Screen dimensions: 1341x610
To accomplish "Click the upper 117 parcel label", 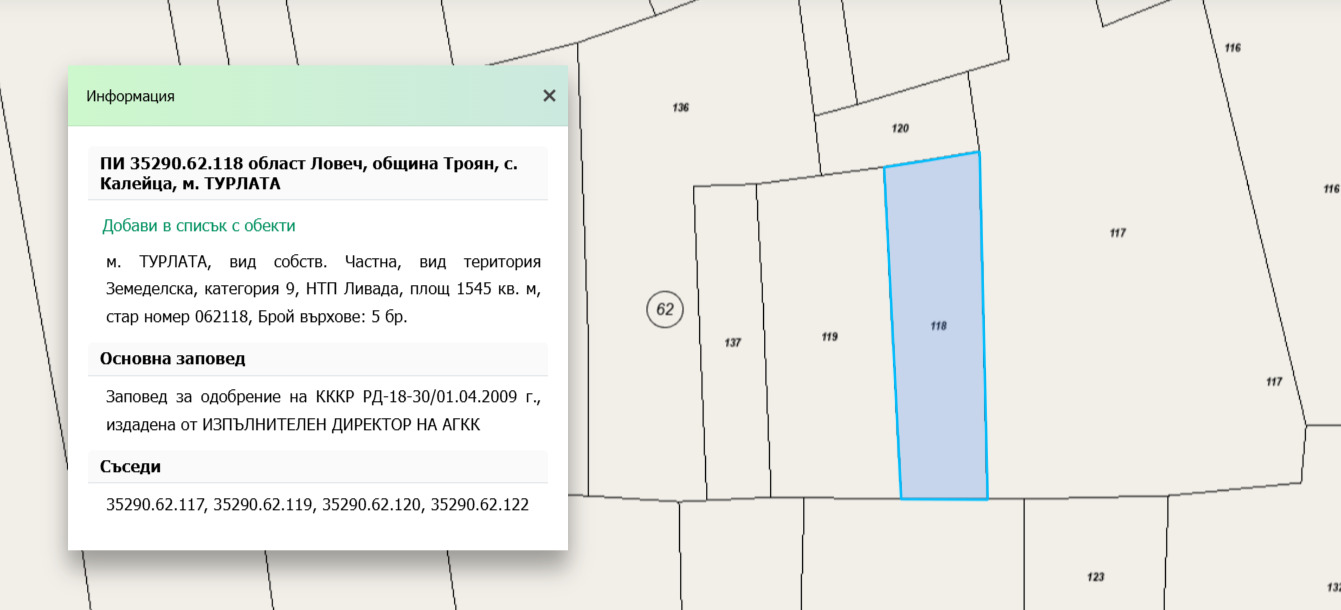I will point(1118,233).
